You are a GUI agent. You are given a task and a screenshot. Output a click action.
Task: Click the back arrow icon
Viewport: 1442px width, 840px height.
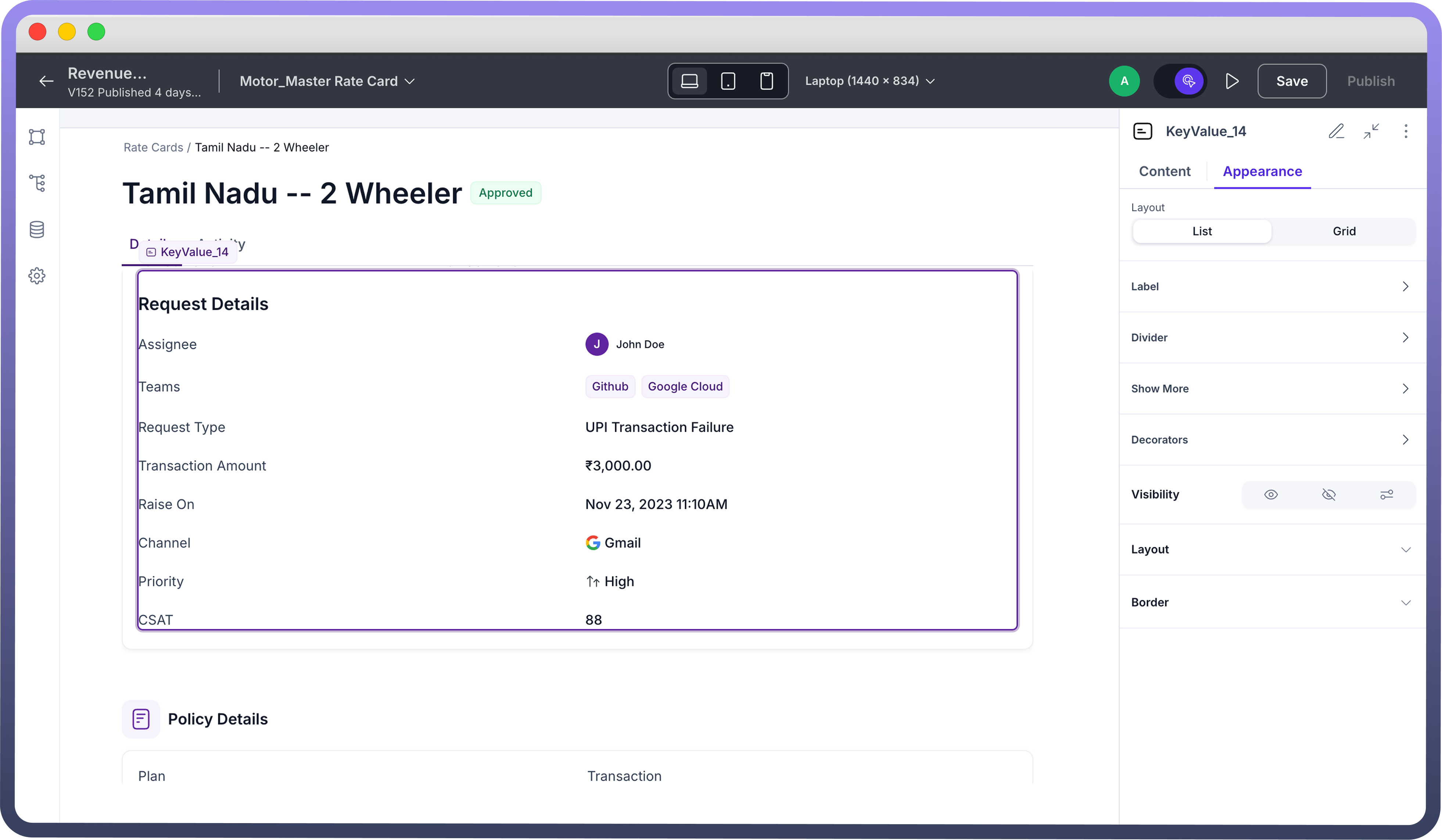coord(46,81)
